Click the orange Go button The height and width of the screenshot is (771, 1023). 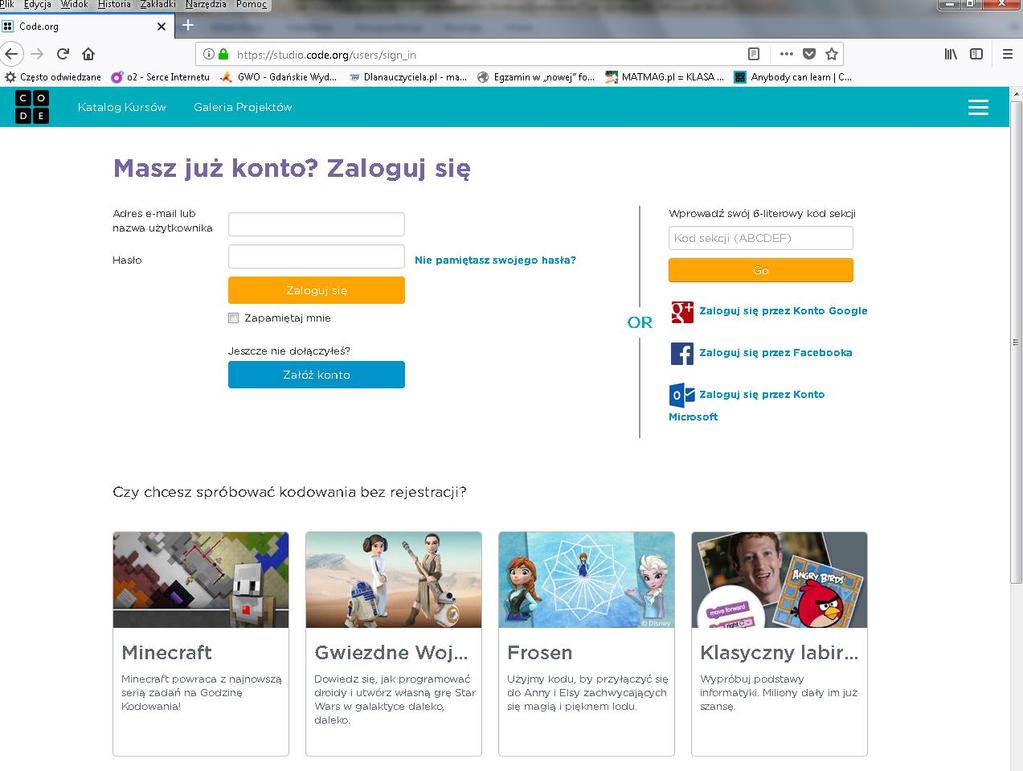coord(761,270)
